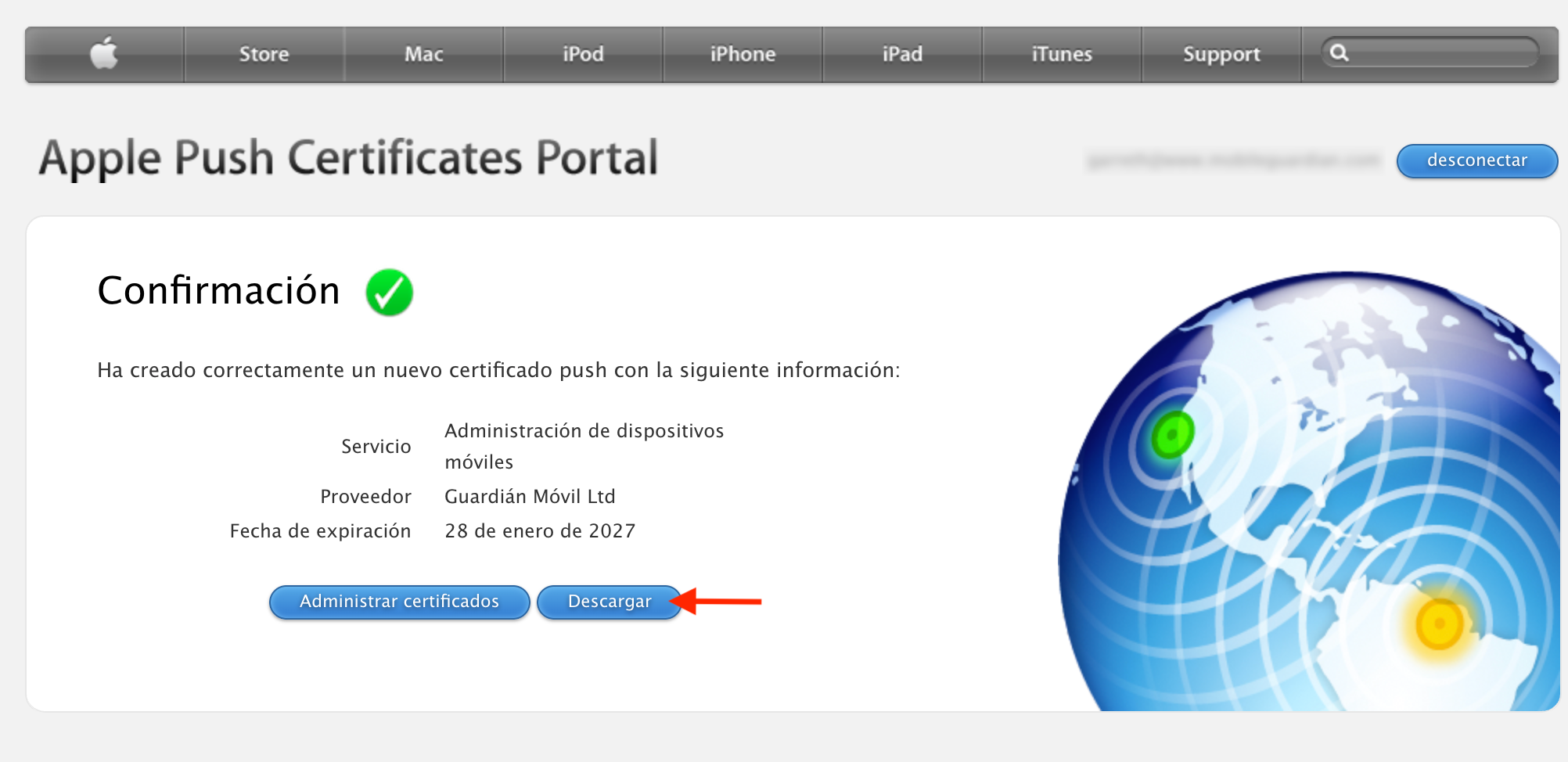
Task: Click the green beacon on the globe
Action: click(1172, 434)
